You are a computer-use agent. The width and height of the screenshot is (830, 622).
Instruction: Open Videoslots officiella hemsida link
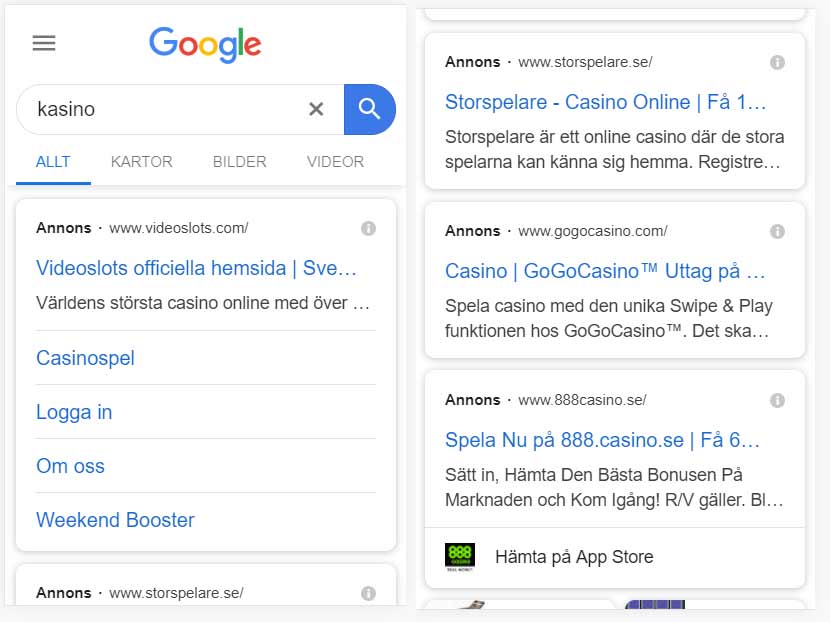(196, 268)
